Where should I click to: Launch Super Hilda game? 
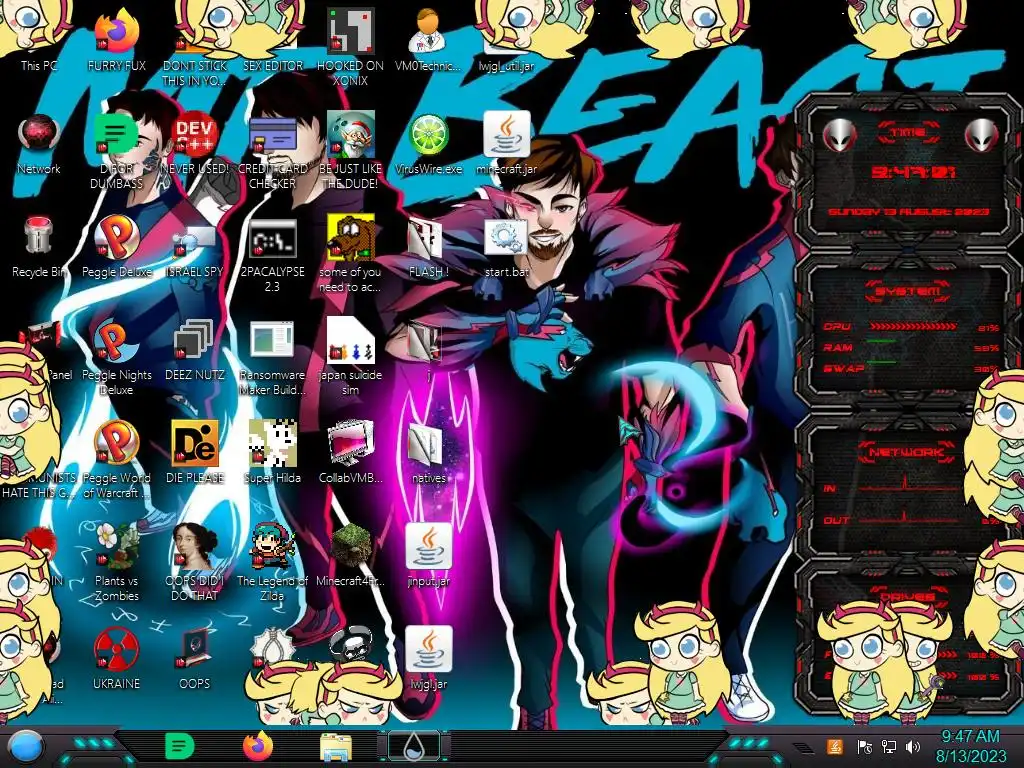tap(272, 452)
